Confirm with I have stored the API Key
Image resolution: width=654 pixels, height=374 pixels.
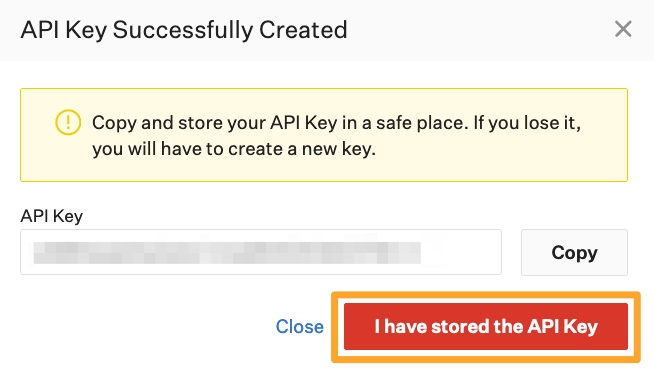(485, 326)
